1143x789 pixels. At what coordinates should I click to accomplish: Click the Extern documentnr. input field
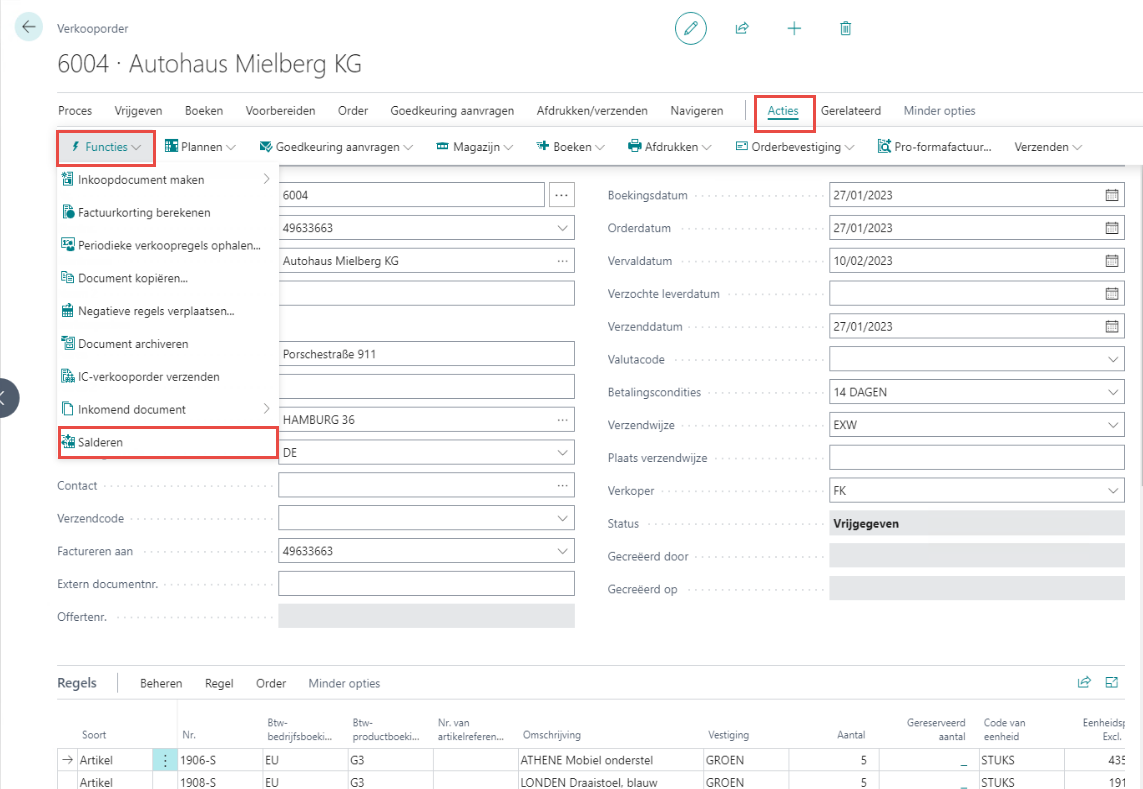click(426, 584)
